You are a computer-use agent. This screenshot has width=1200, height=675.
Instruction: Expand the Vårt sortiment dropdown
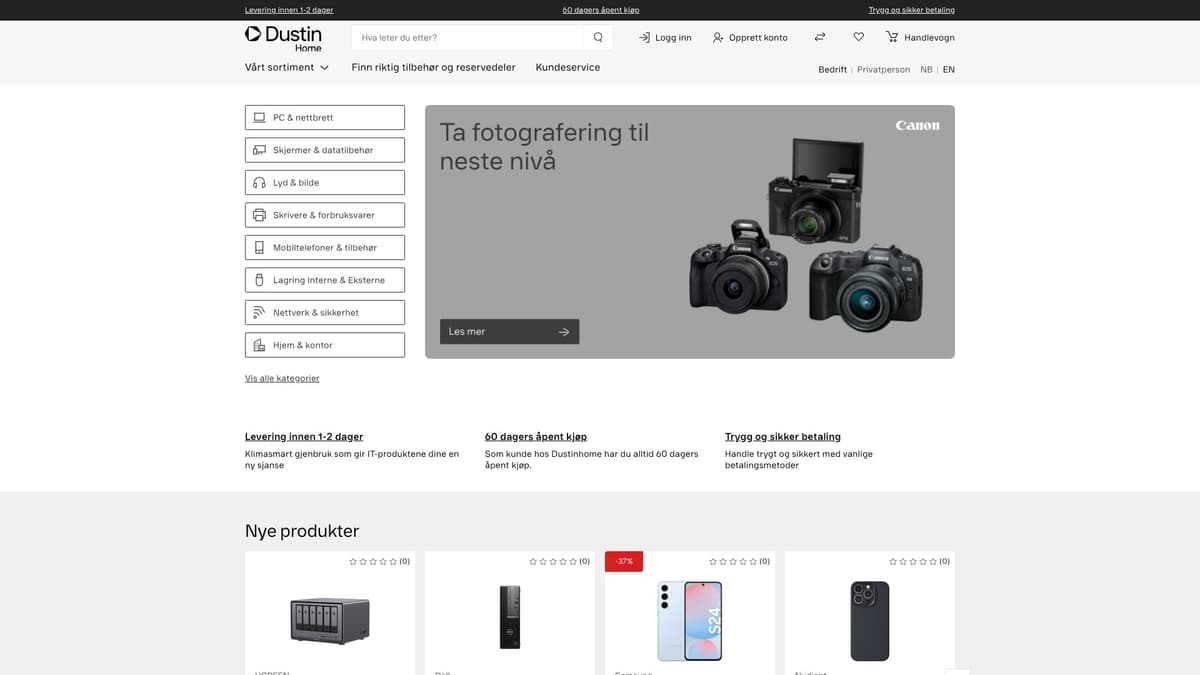[287, 68]
